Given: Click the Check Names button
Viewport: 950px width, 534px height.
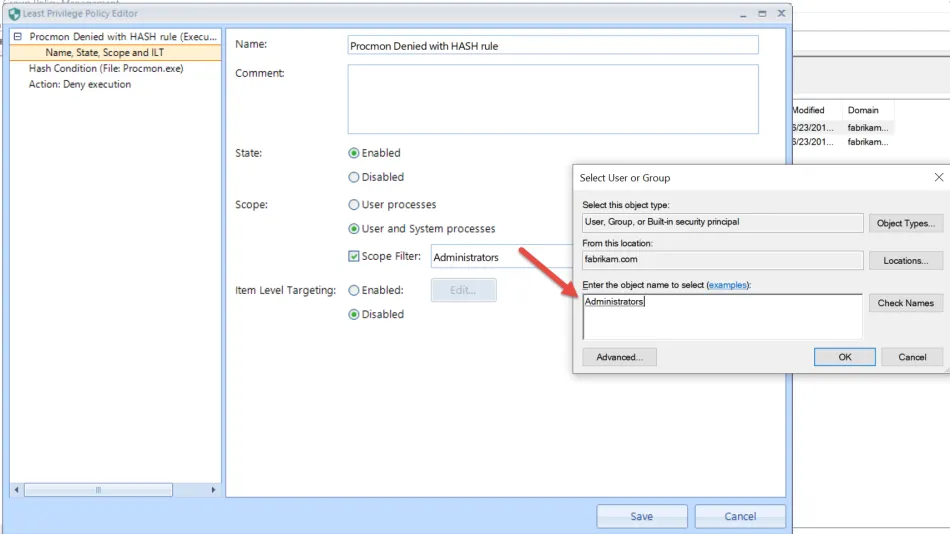Looking at the screenshot, I should pyautogui.click(x=905, y=302).
